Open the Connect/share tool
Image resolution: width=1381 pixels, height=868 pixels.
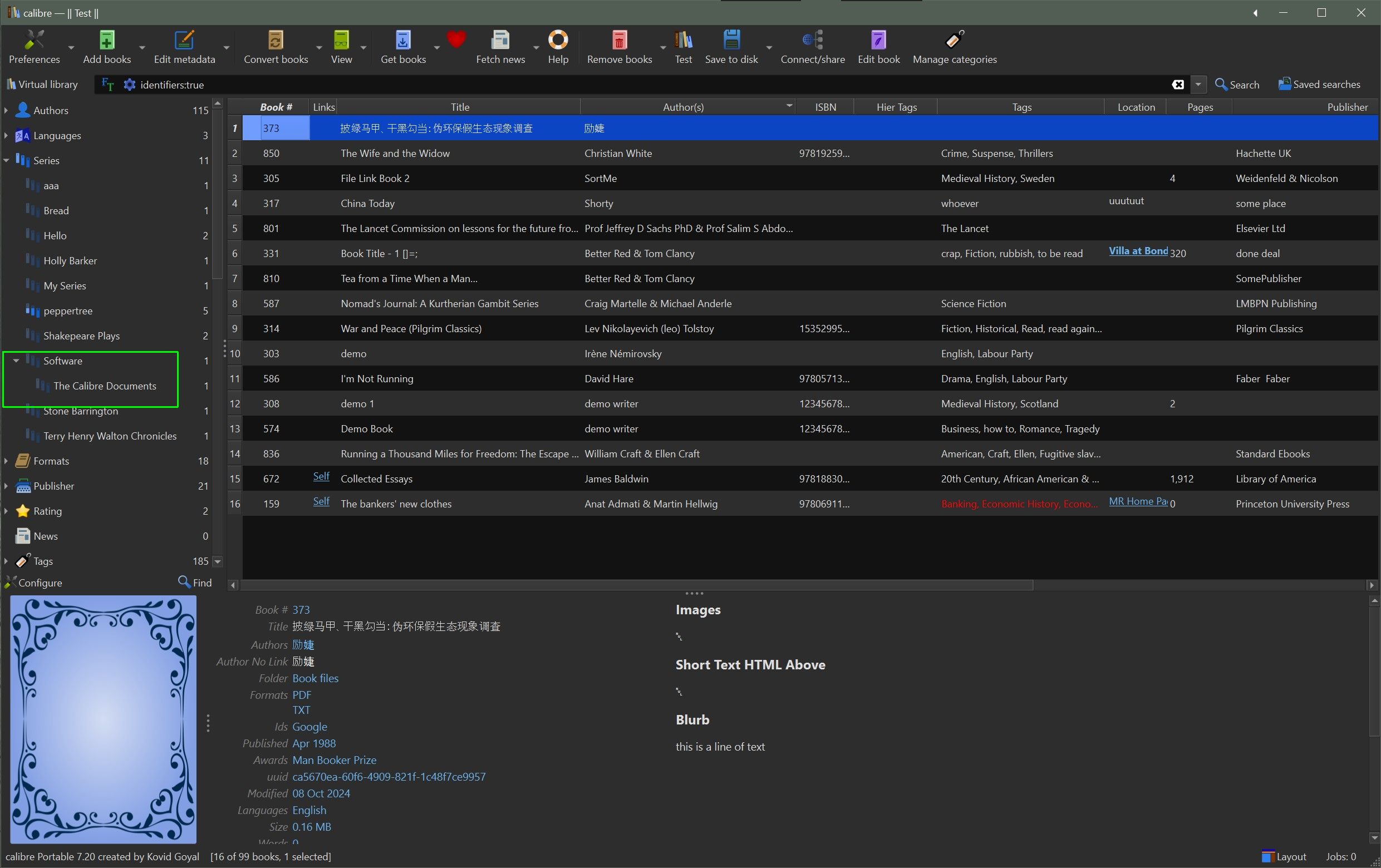pos(812,40)
